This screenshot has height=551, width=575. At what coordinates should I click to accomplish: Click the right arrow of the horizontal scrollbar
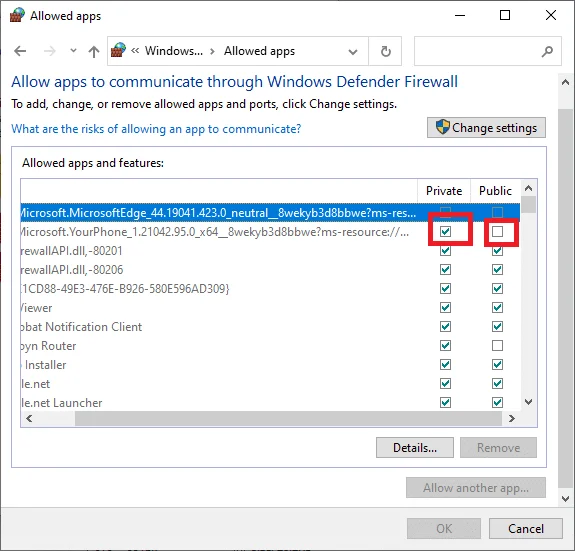pos(512,419)
